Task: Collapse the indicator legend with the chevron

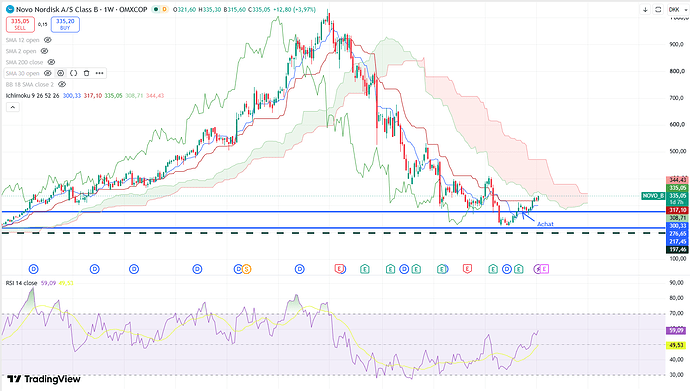Action: tap(13, 107)
